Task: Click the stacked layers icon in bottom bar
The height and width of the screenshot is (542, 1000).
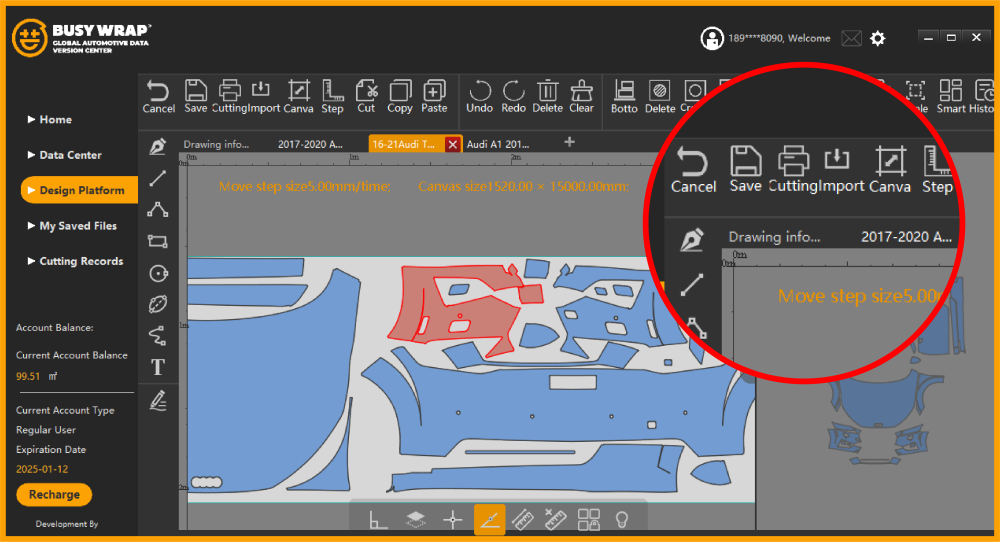Action: (415, 520)
